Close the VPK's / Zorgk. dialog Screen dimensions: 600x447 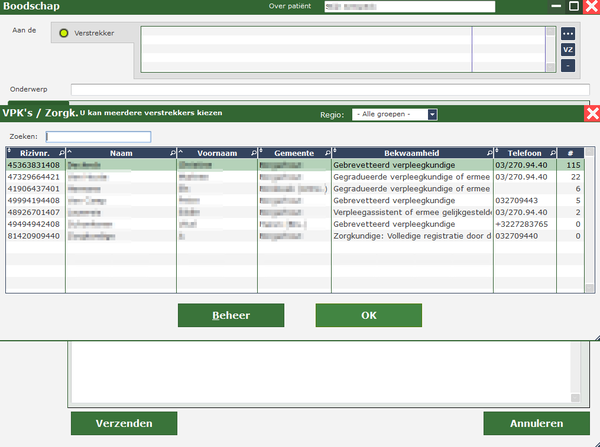point(591,114)
